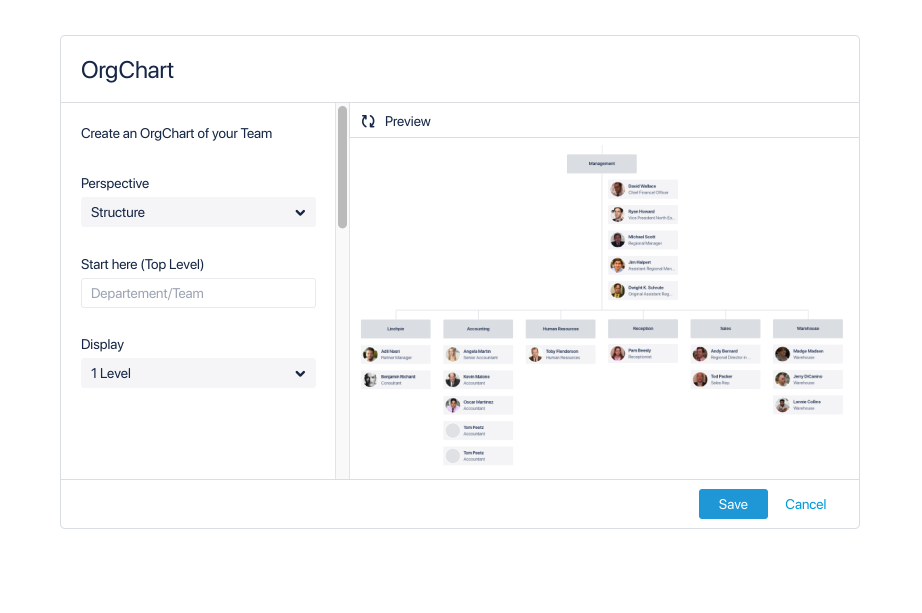
Task: Click the Cancel link
Action: (806, 504)
